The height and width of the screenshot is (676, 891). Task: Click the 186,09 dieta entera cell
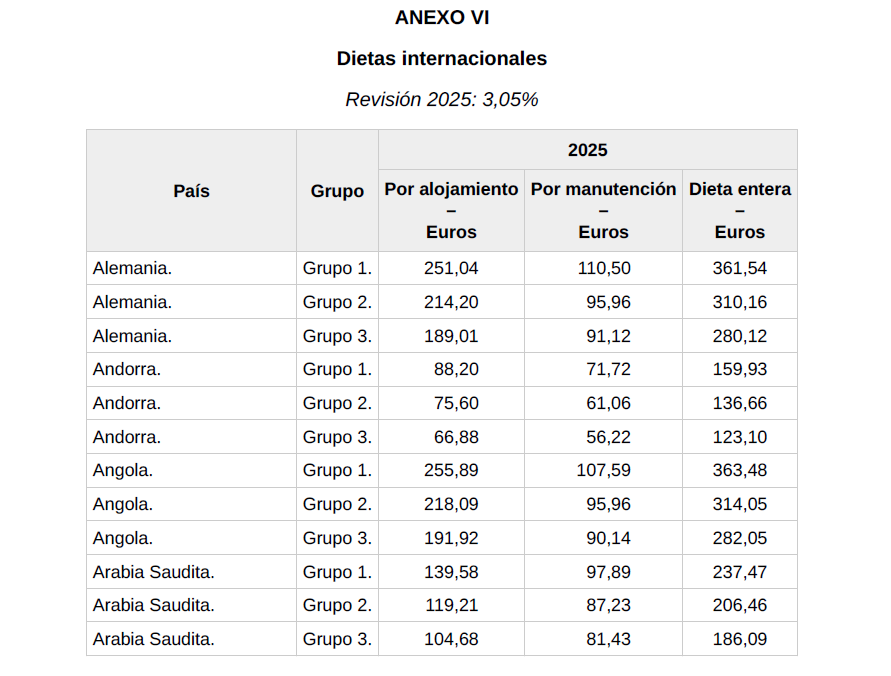[740, 639]
